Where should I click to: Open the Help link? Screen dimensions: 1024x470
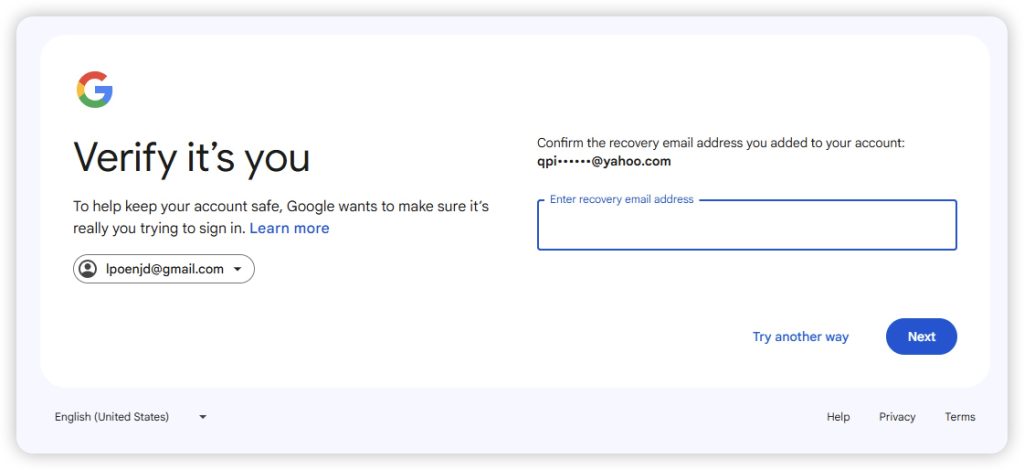tap(838, 417)
